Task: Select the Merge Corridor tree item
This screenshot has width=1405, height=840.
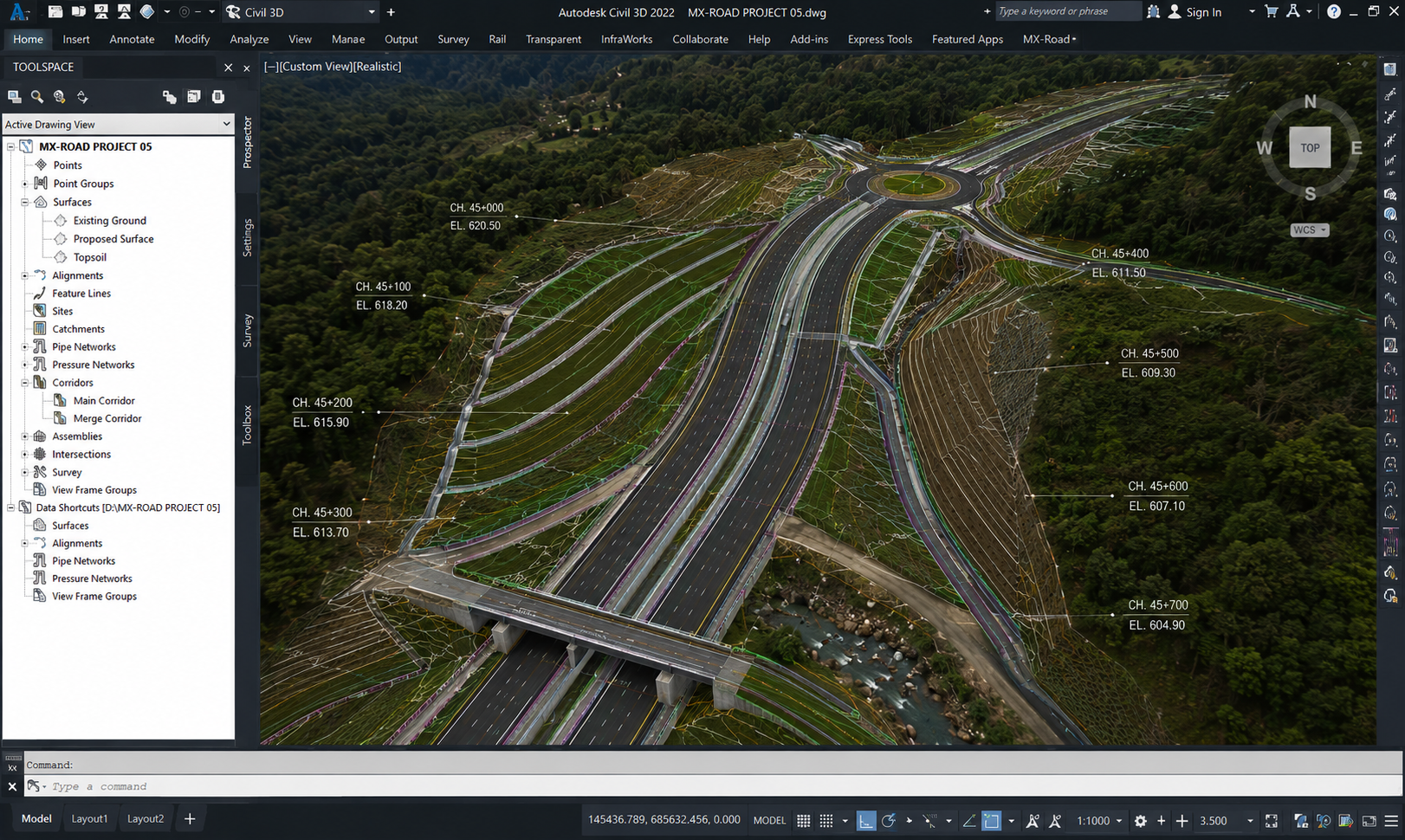Action: click(107, 418)
